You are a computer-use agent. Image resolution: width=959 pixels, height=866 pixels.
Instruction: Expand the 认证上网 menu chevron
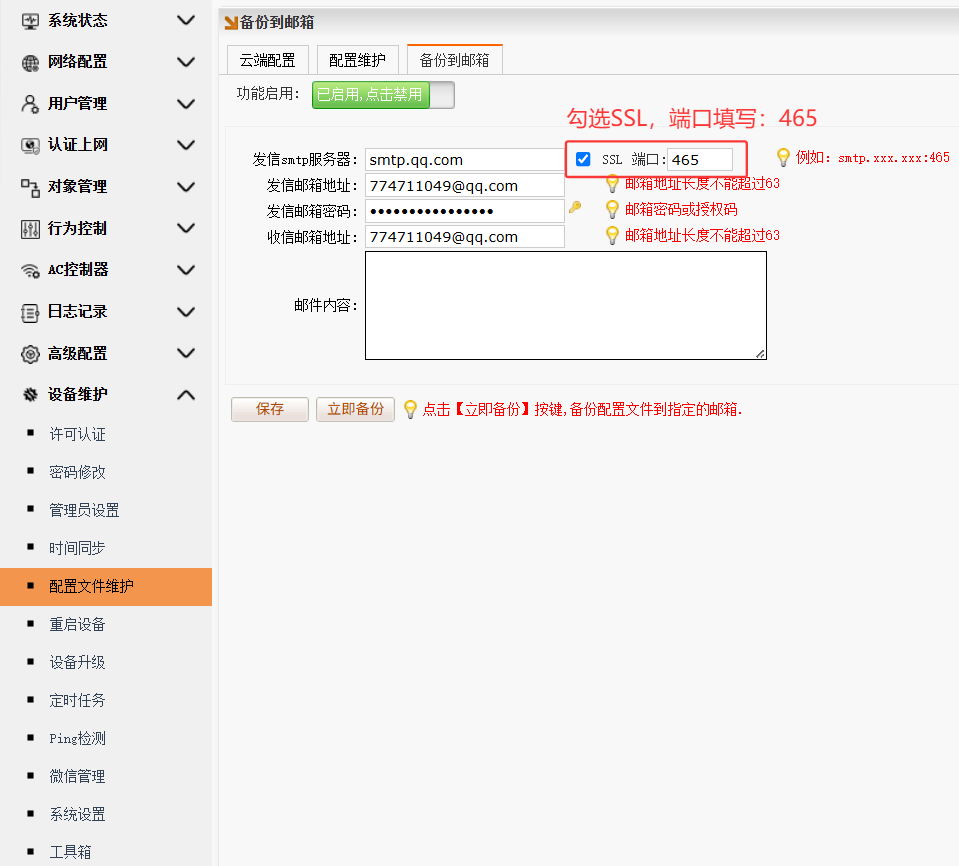[186, 145]
